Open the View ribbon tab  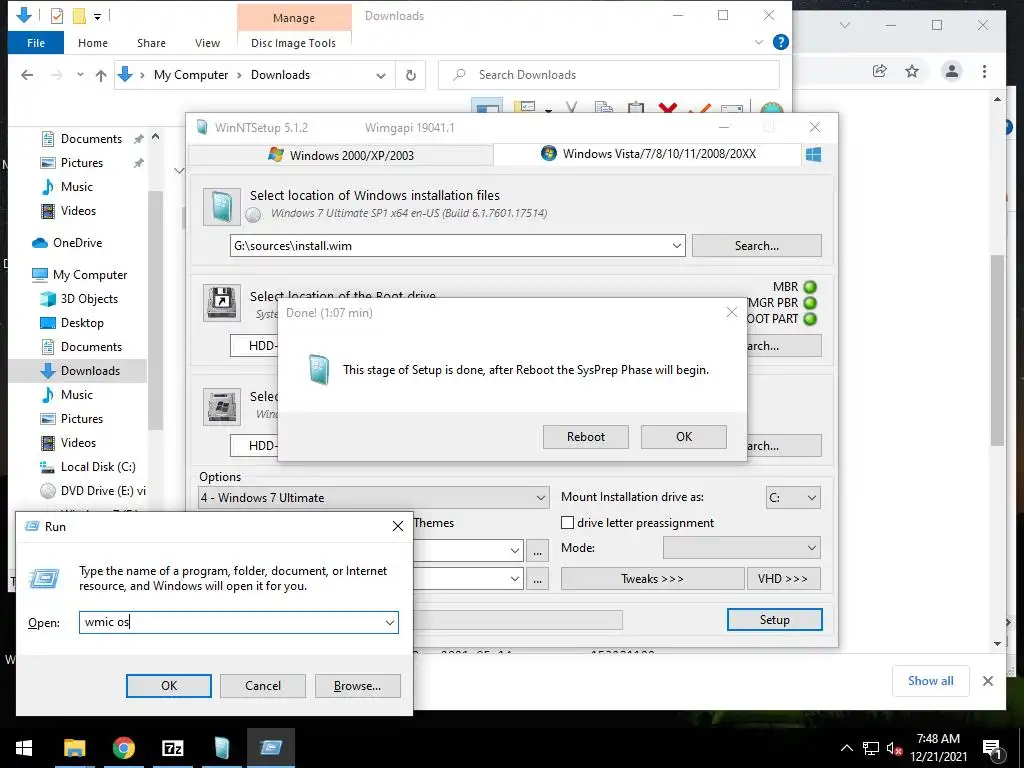pos(207,43)
